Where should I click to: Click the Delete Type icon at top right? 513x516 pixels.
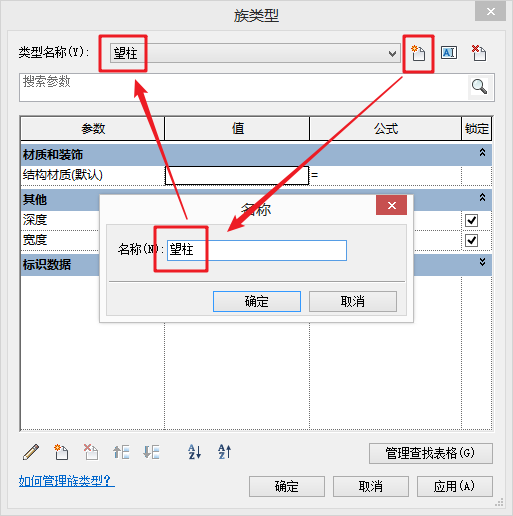coord(479,53)
